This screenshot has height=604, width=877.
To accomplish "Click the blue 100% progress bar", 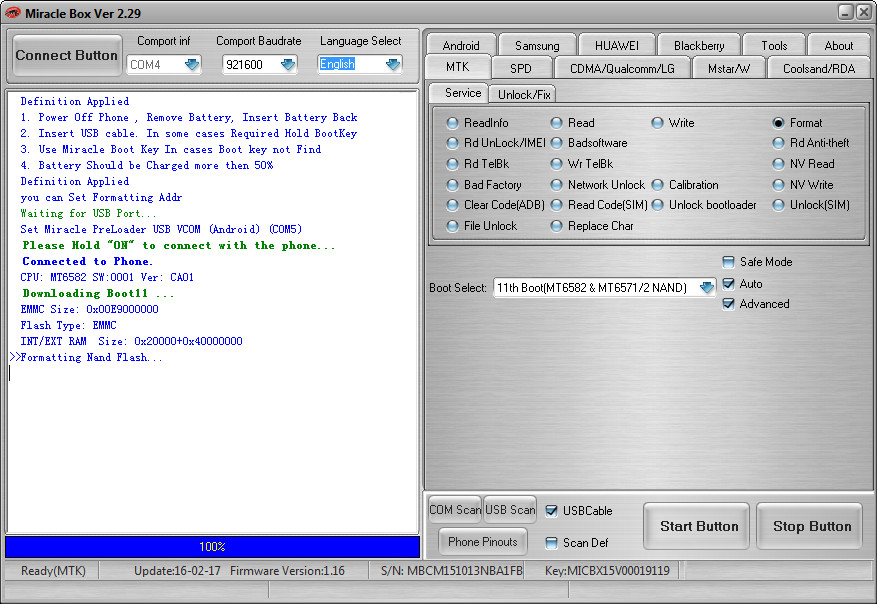I will (x=213, y=547).
